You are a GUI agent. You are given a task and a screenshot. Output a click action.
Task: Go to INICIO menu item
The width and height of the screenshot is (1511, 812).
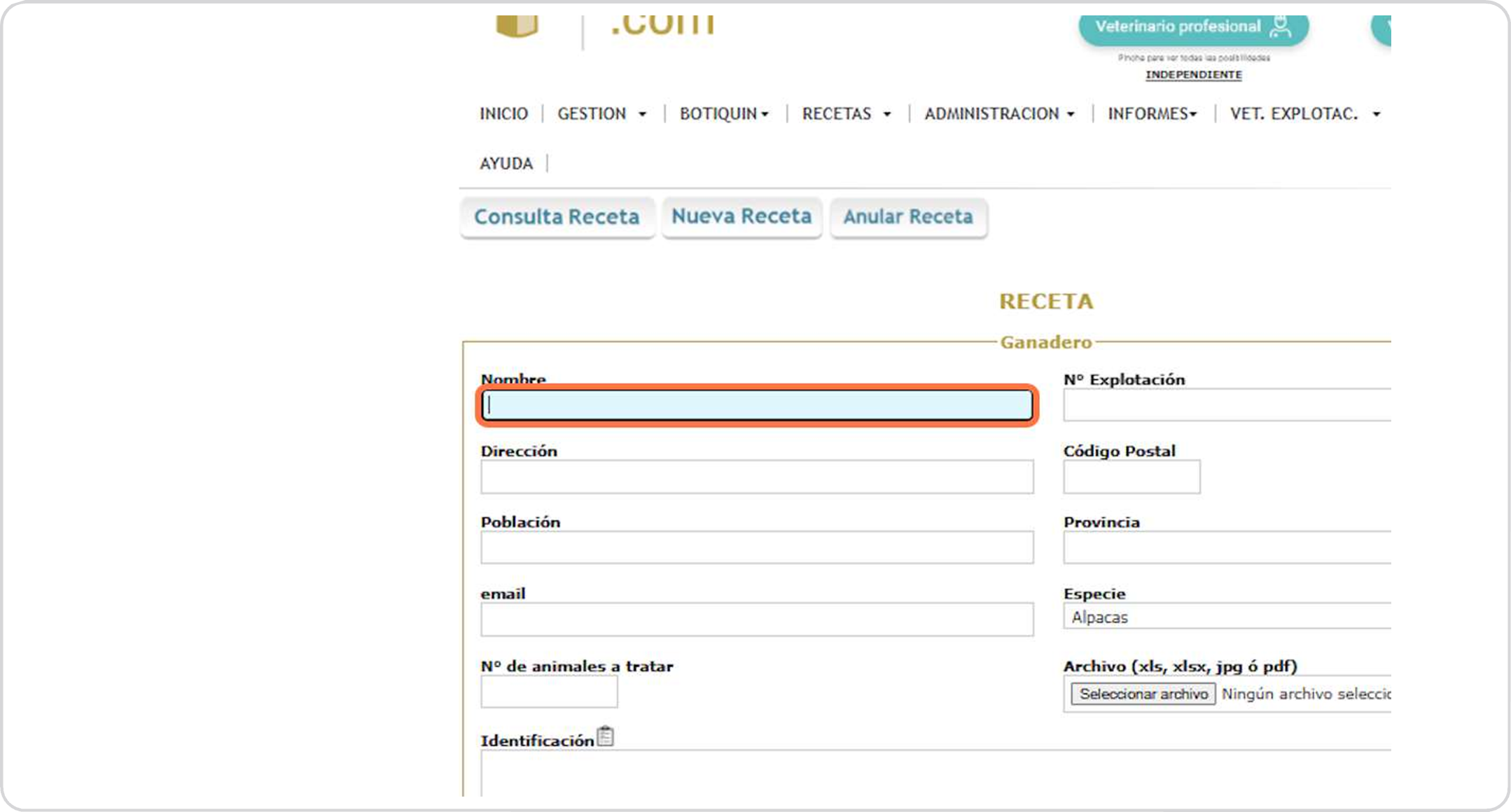(x=503, y=114)
